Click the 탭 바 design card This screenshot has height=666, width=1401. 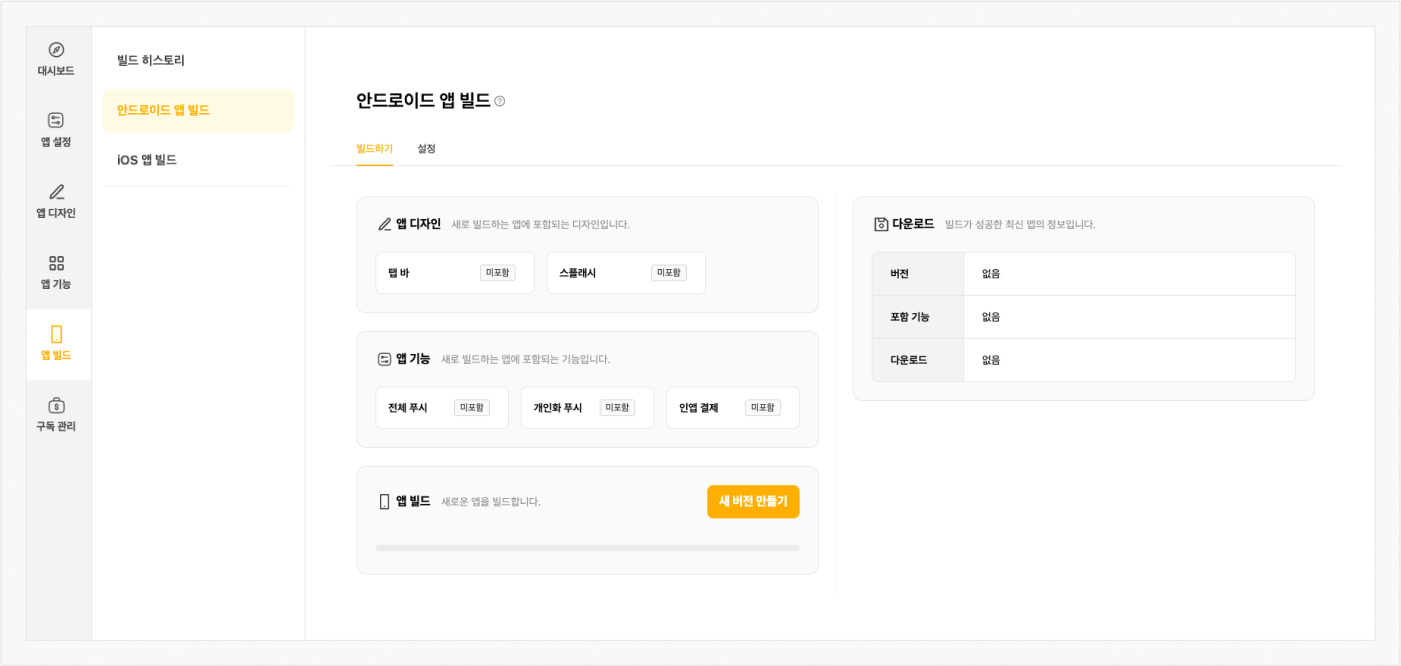(x=454, y=273)
